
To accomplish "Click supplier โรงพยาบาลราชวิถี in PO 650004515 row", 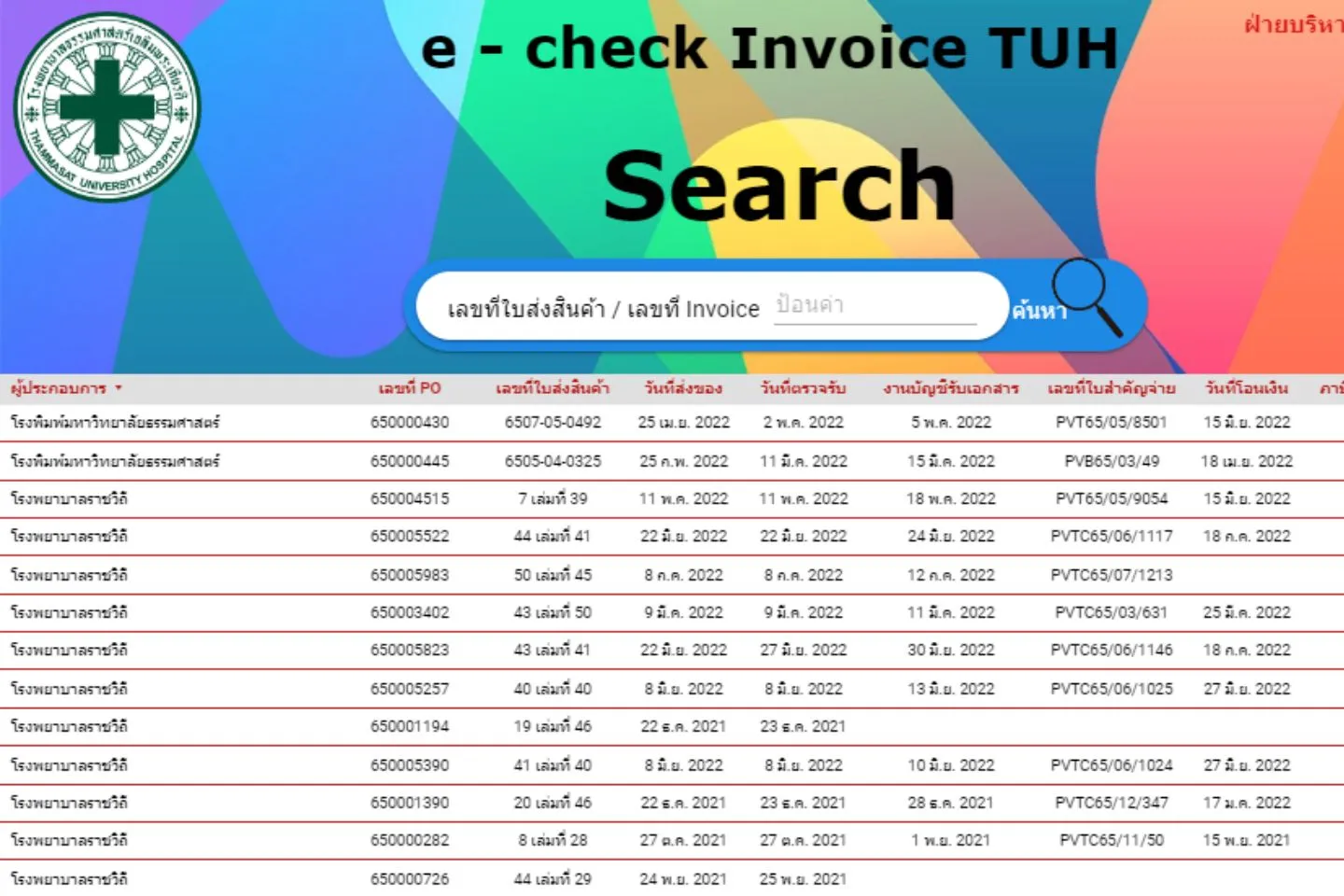I will pos(69,498).
